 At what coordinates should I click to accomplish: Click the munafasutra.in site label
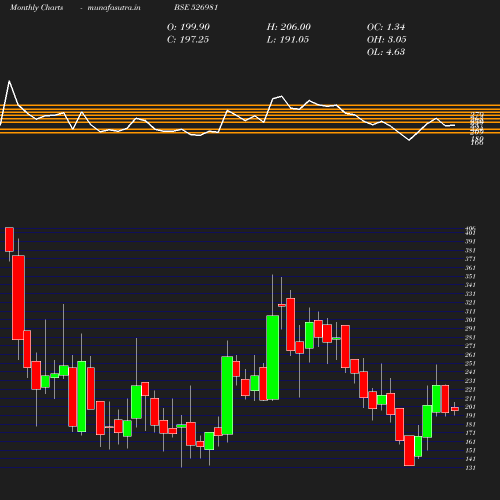[x=114, y=7]
